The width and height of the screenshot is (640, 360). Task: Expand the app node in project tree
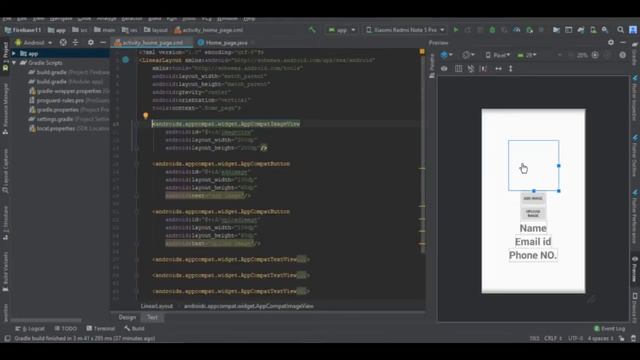point(14,53)
